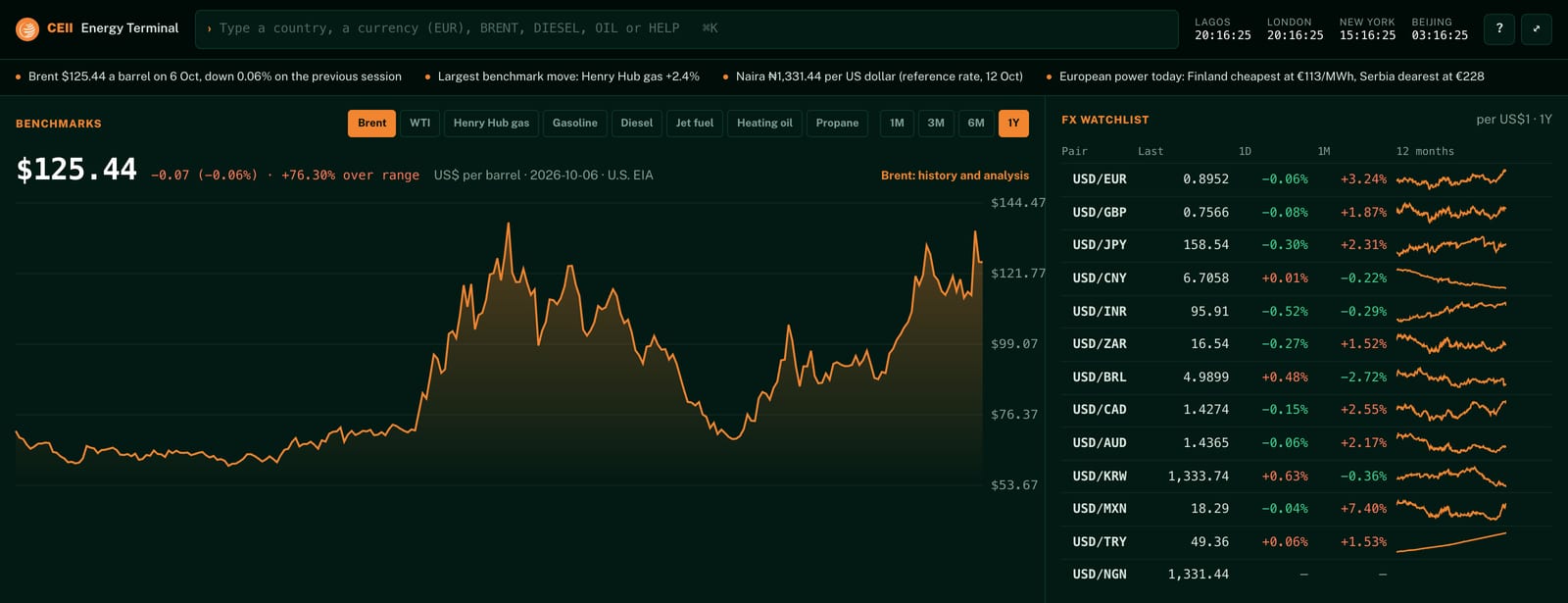1568x603 pixels.
Task: Click the New York clock time
Action: click(1367, 35)
